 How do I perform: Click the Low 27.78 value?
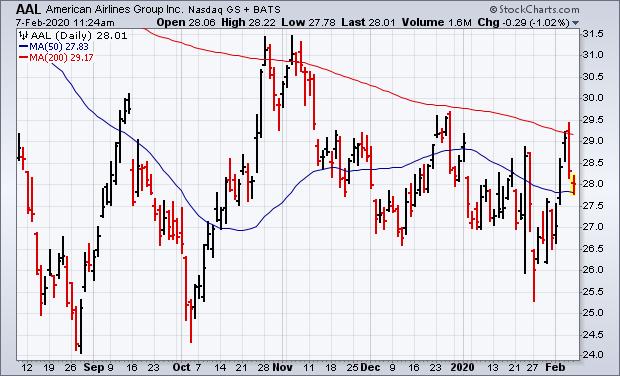point(308,23)
